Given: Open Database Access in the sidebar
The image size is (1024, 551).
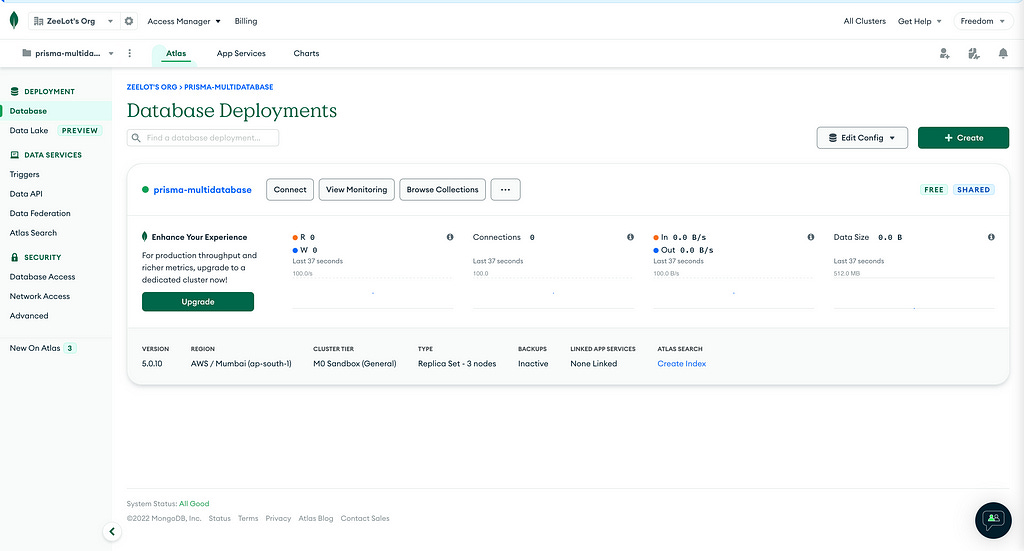Looking at the screenshot, I should point(42,277).
